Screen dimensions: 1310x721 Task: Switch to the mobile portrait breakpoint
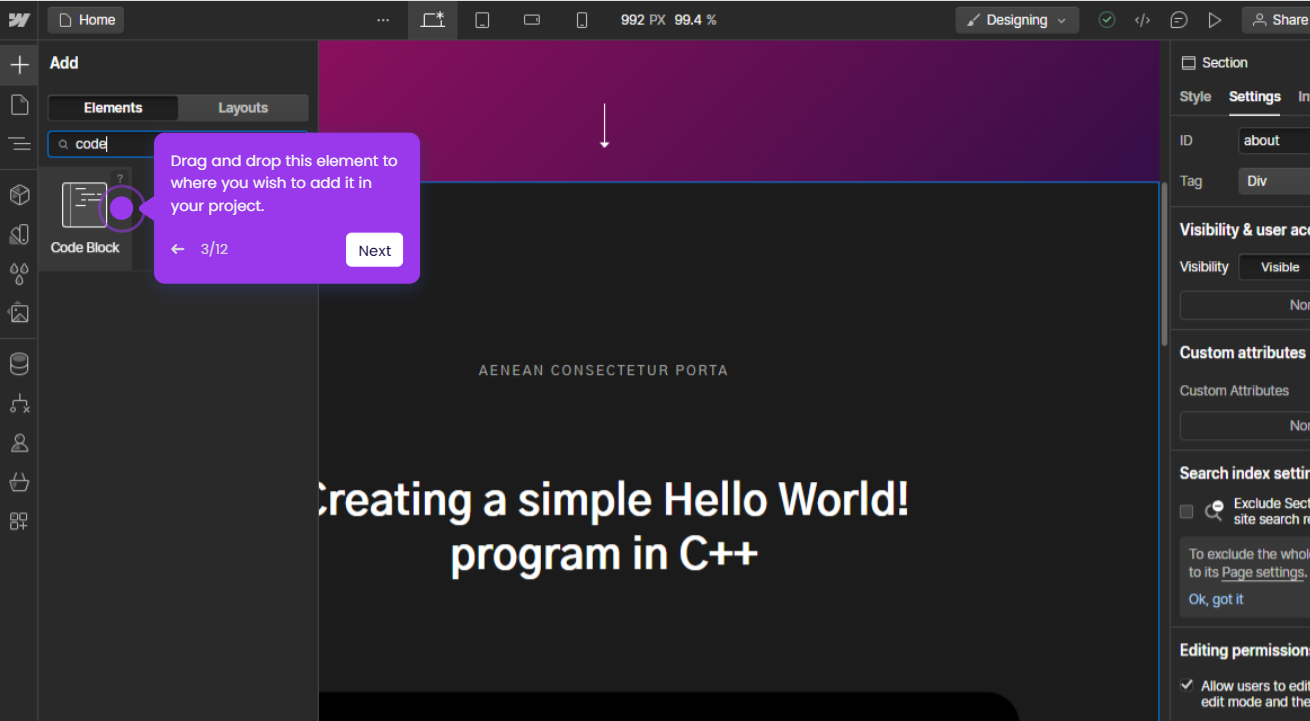pyautogui.click(x=581, y=19)
